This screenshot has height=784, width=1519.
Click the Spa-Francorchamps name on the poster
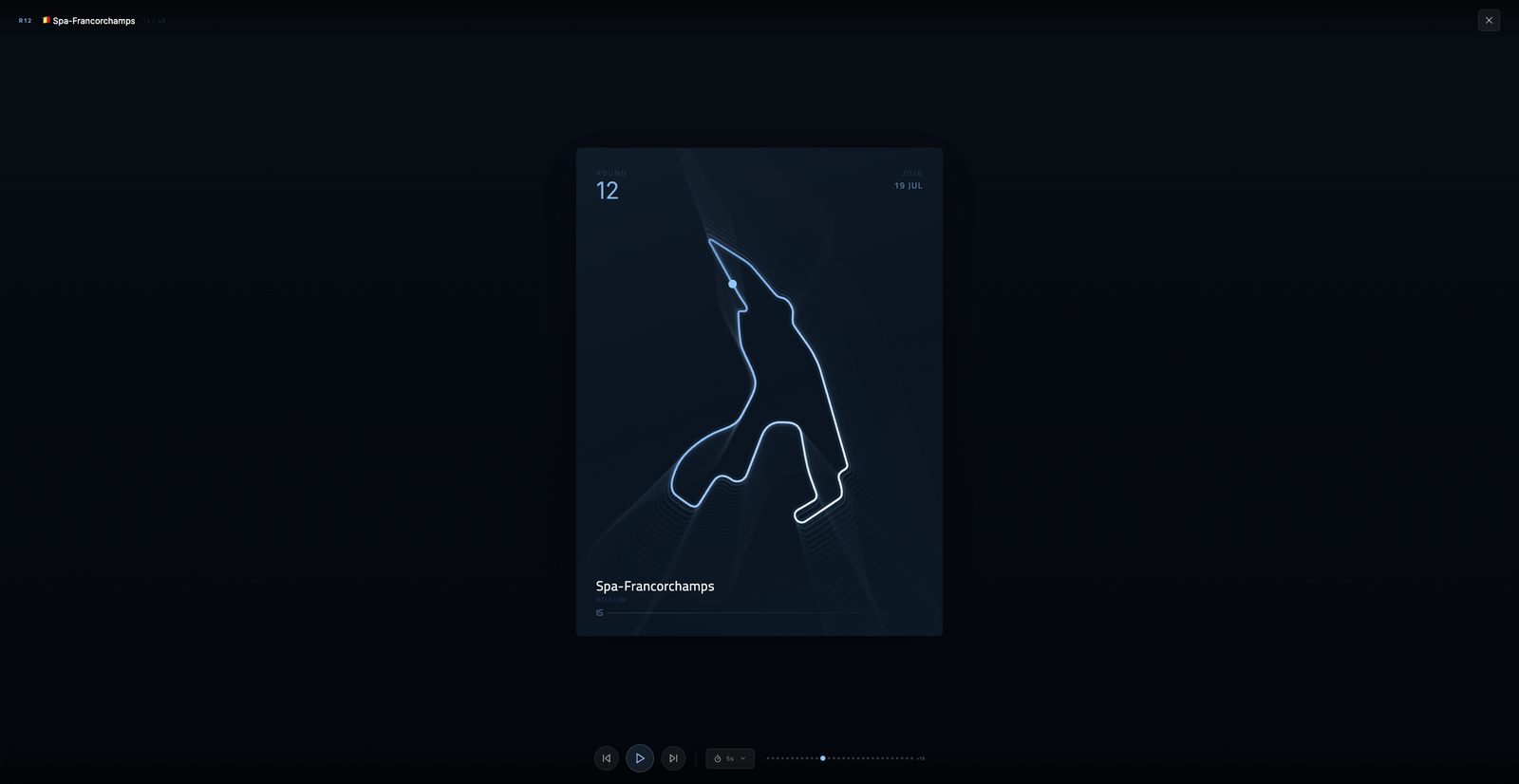tap(655, 587)
